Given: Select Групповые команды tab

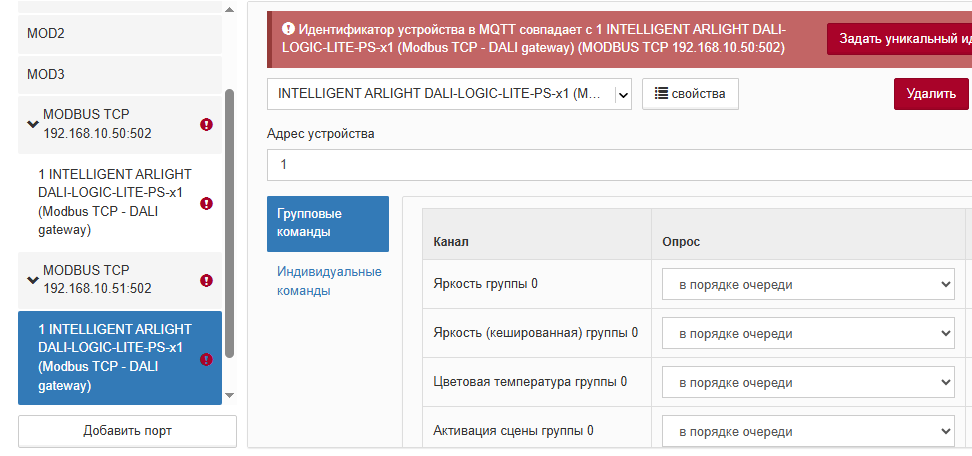Looking at the screenshot, I should tap(327, 224).
